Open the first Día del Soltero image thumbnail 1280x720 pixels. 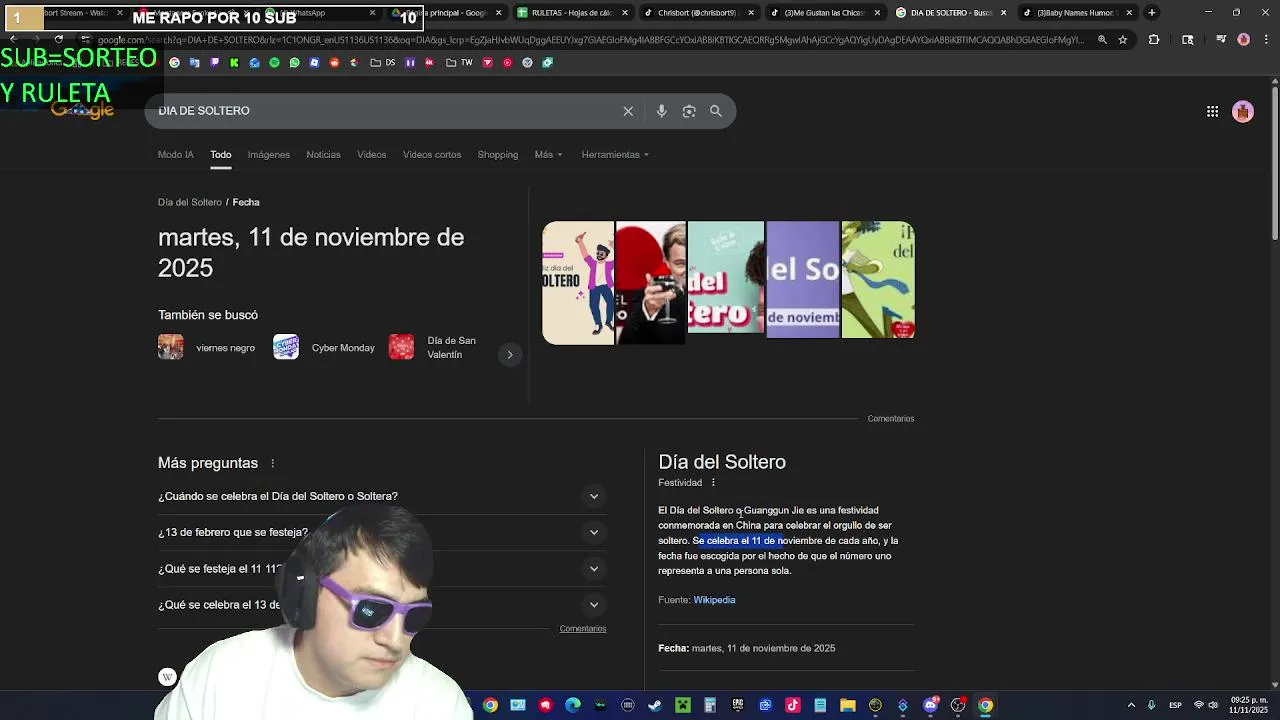point(578,283)
